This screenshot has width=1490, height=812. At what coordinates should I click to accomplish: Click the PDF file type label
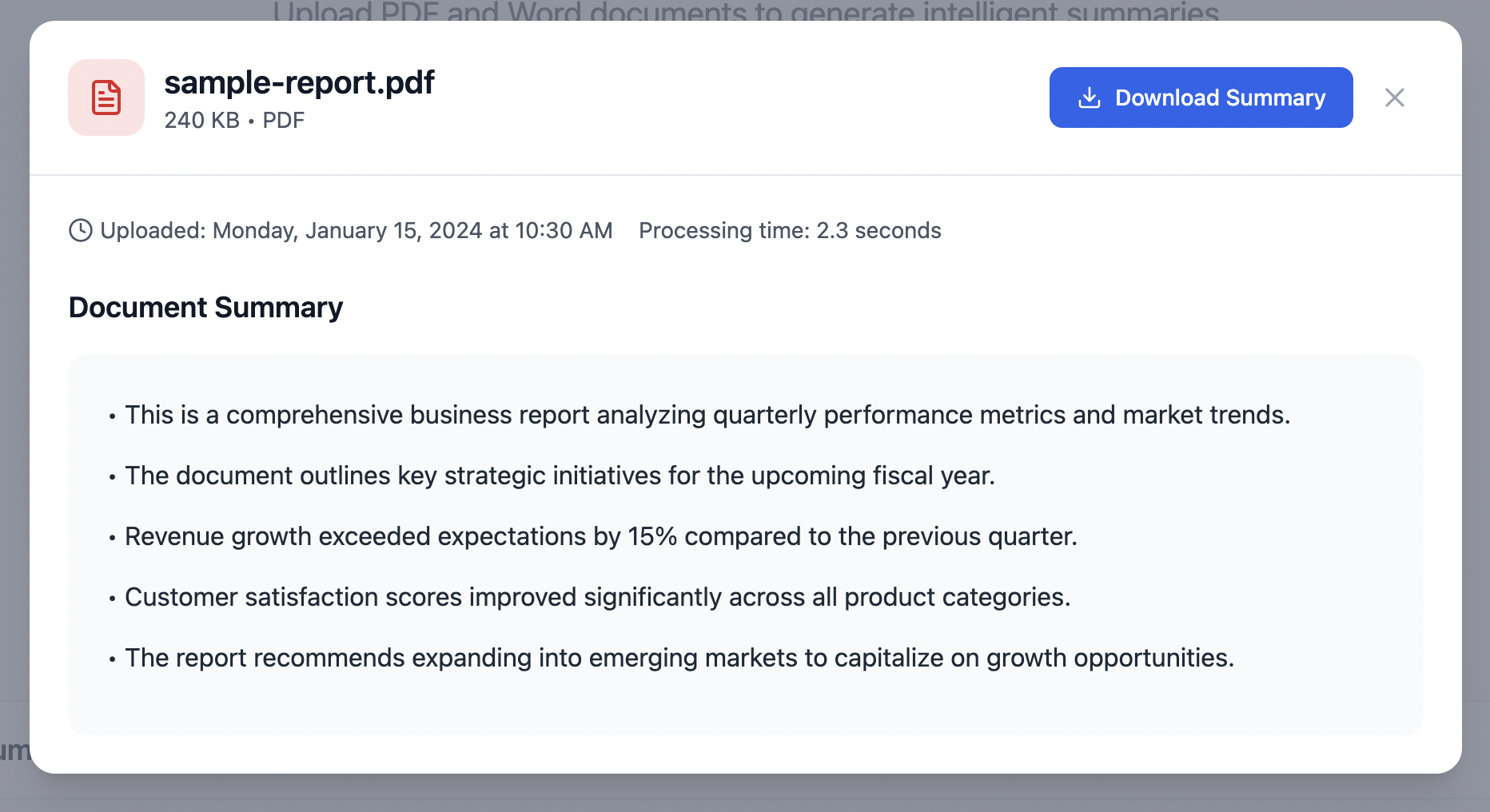pyautogui.click(x=284, y=120)
